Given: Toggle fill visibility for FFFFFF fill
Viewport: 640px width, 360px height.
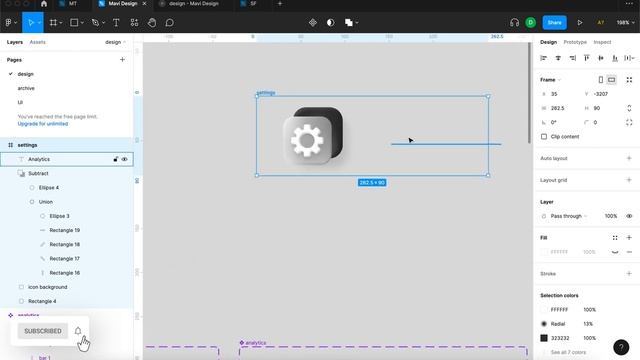Looking at the screenshot, I should pos(615,252).
